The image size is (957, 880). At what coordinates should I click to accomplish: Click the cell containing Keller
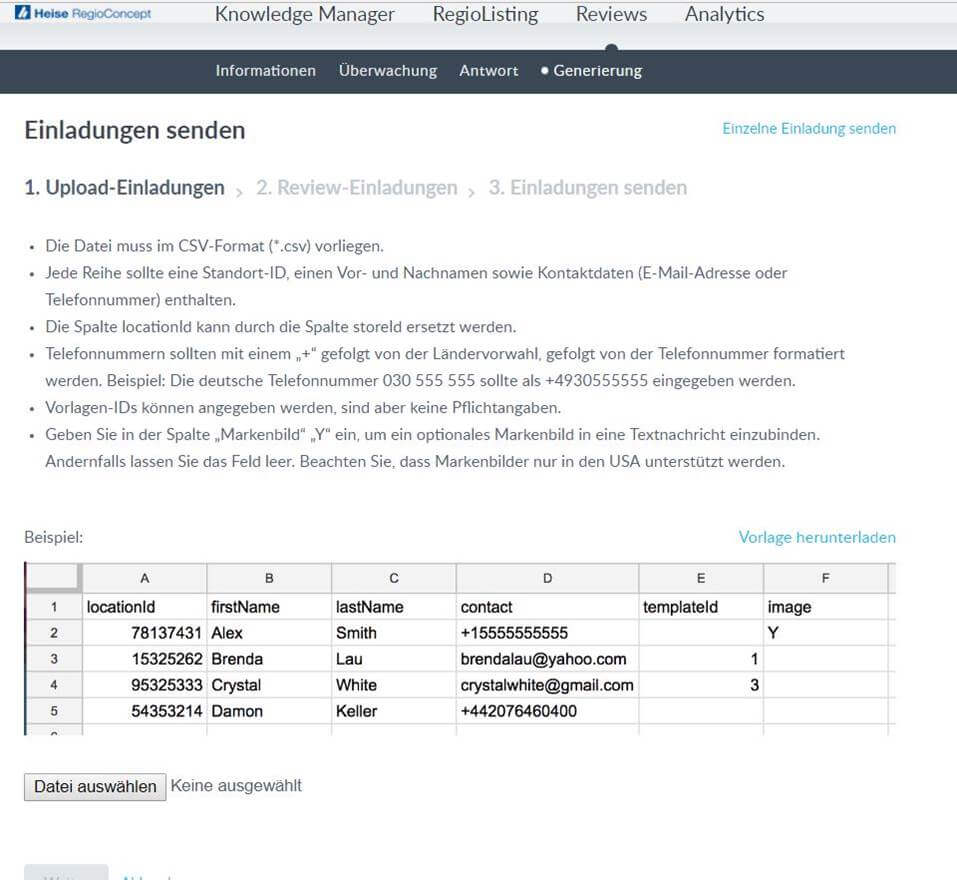pos(394,712)
